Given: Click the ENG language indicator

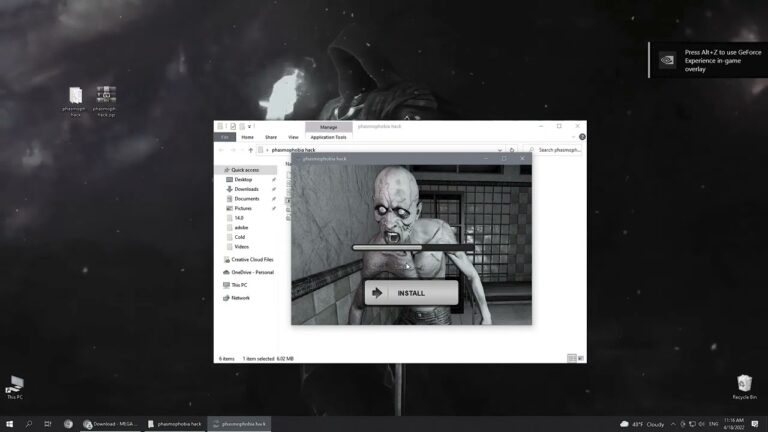Looking at the screenshot, I should point(714,424).
